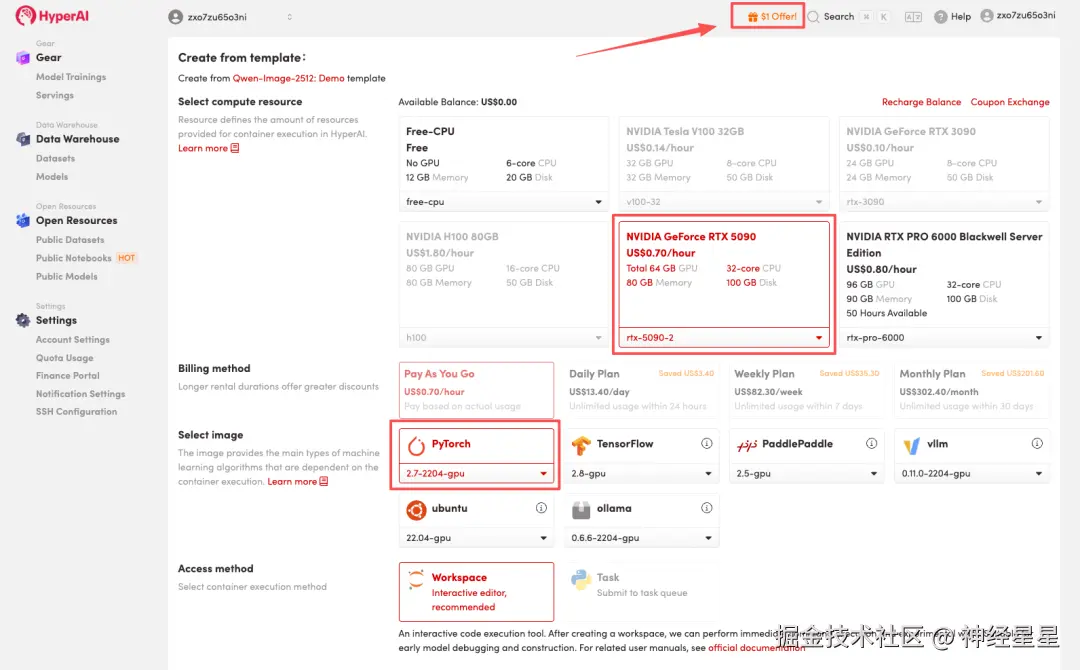
Task: Open vllm version dropdown 0.11.0-2204-gpu
Action: (972, 473)
